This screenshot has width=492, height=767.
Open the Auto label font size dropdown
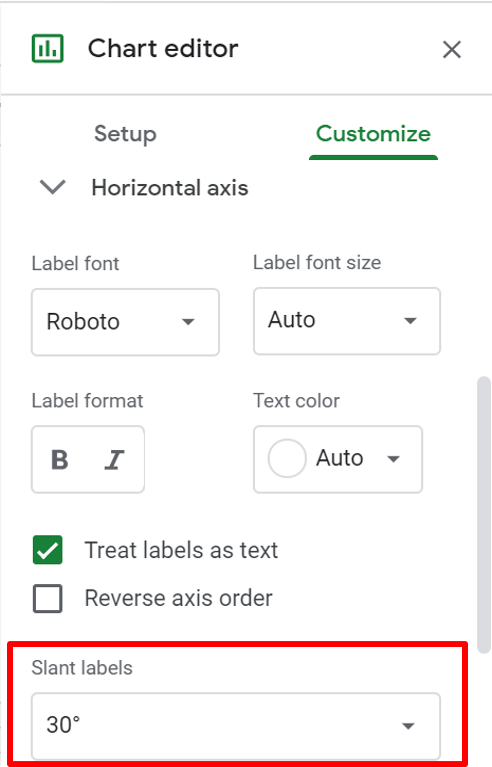[347, 321]
